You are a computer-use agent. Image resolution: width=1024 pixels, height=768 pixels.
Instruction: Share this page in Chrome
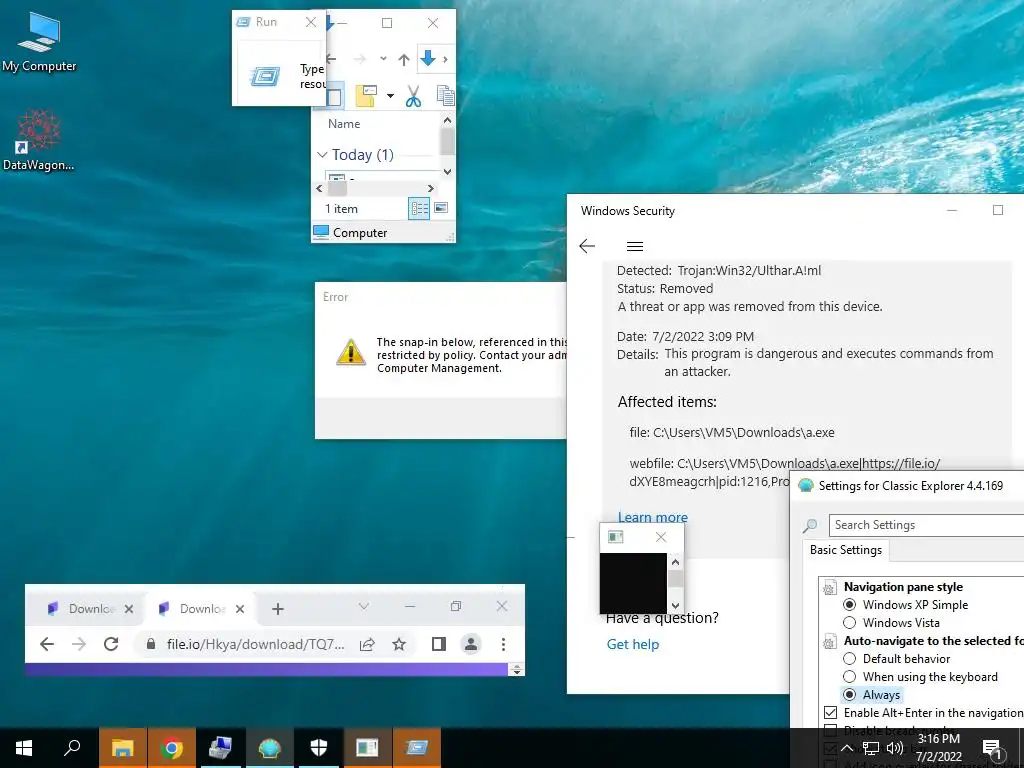coord(367,645)
